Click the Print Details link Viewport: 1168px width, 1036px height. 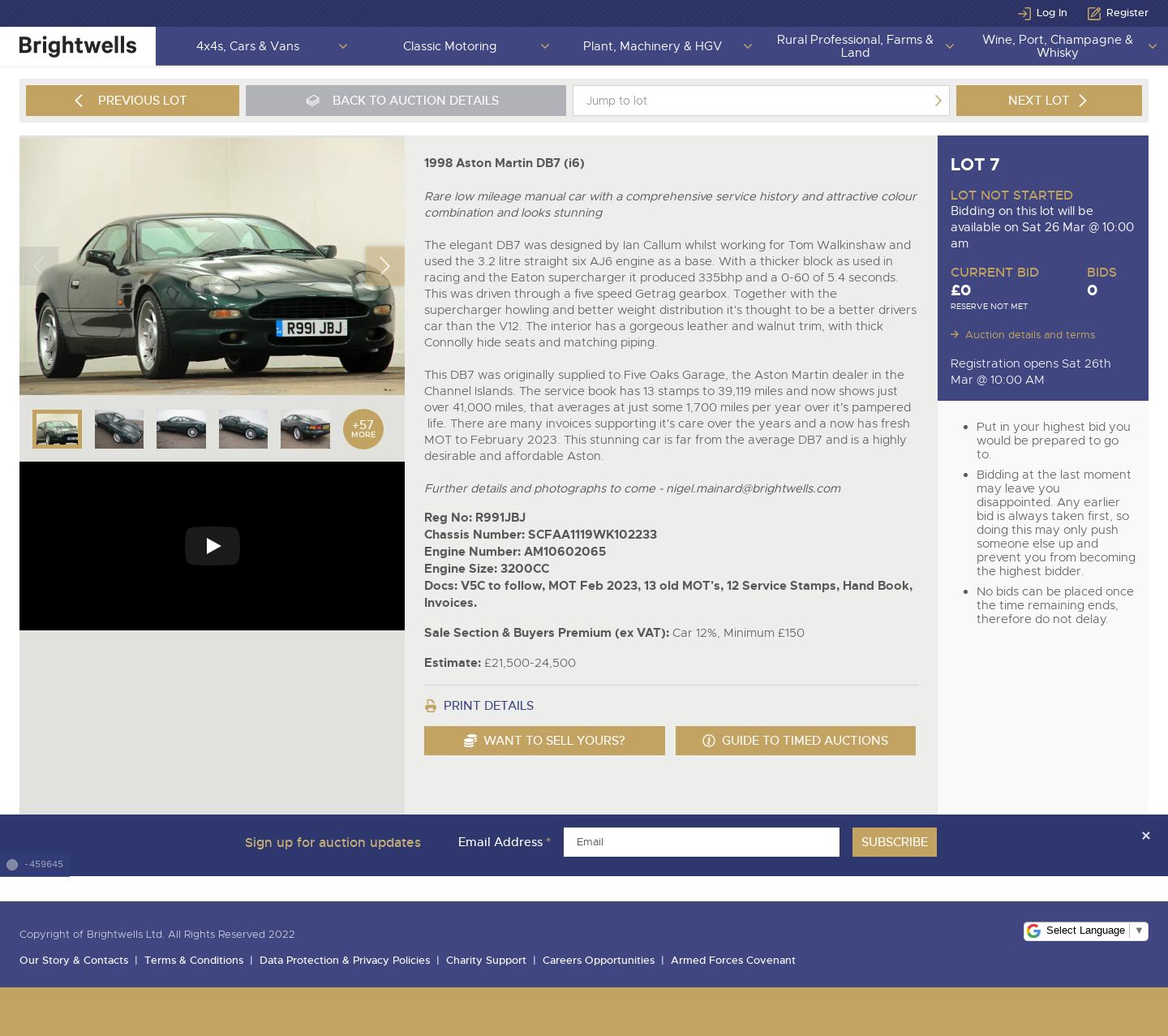[x=488, y=706]
